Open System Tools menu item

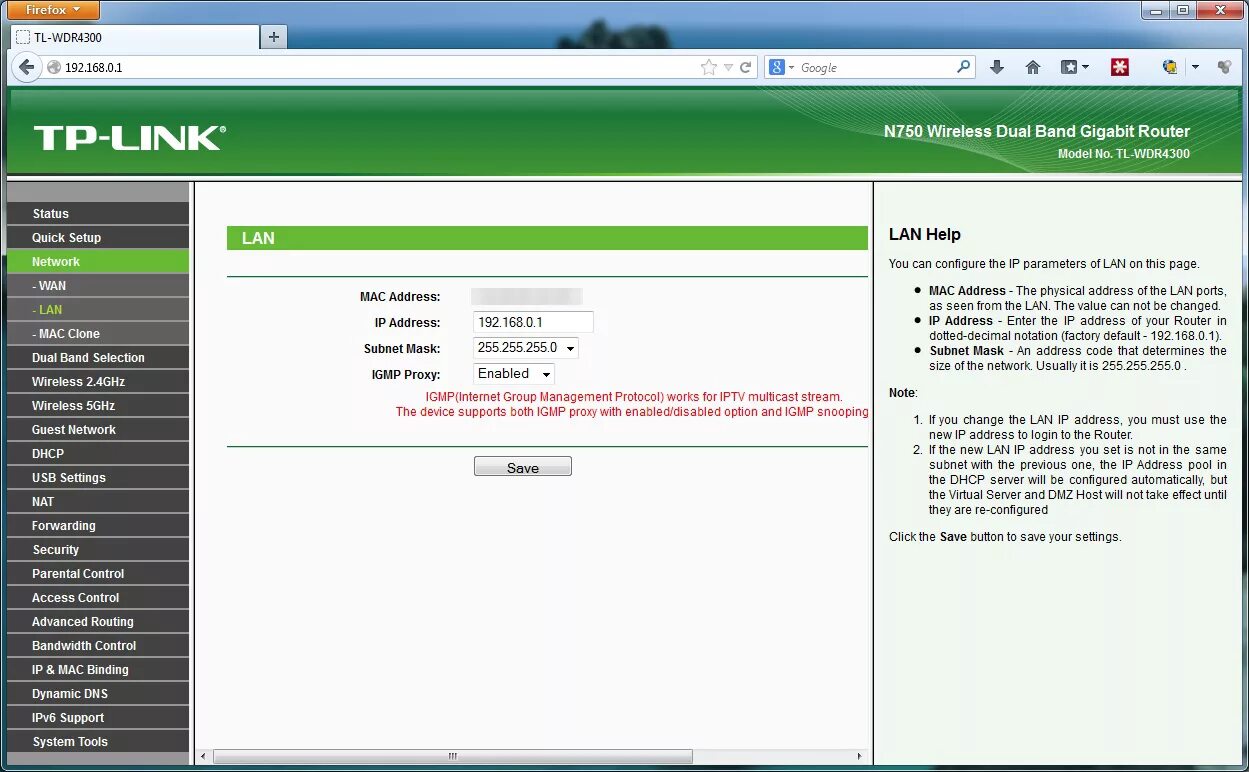(97, 742)
